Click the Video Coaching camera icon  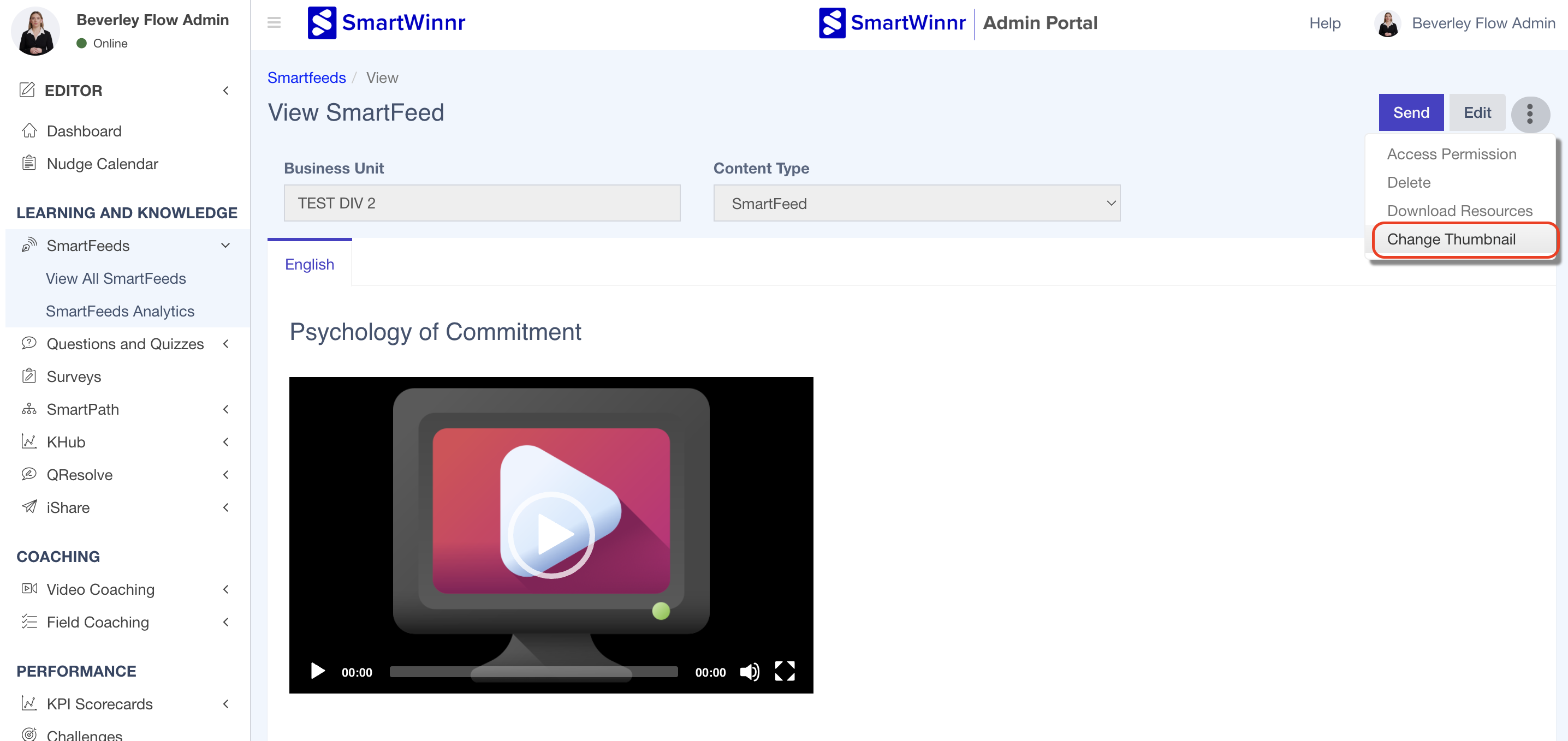(x=29, y=588)
